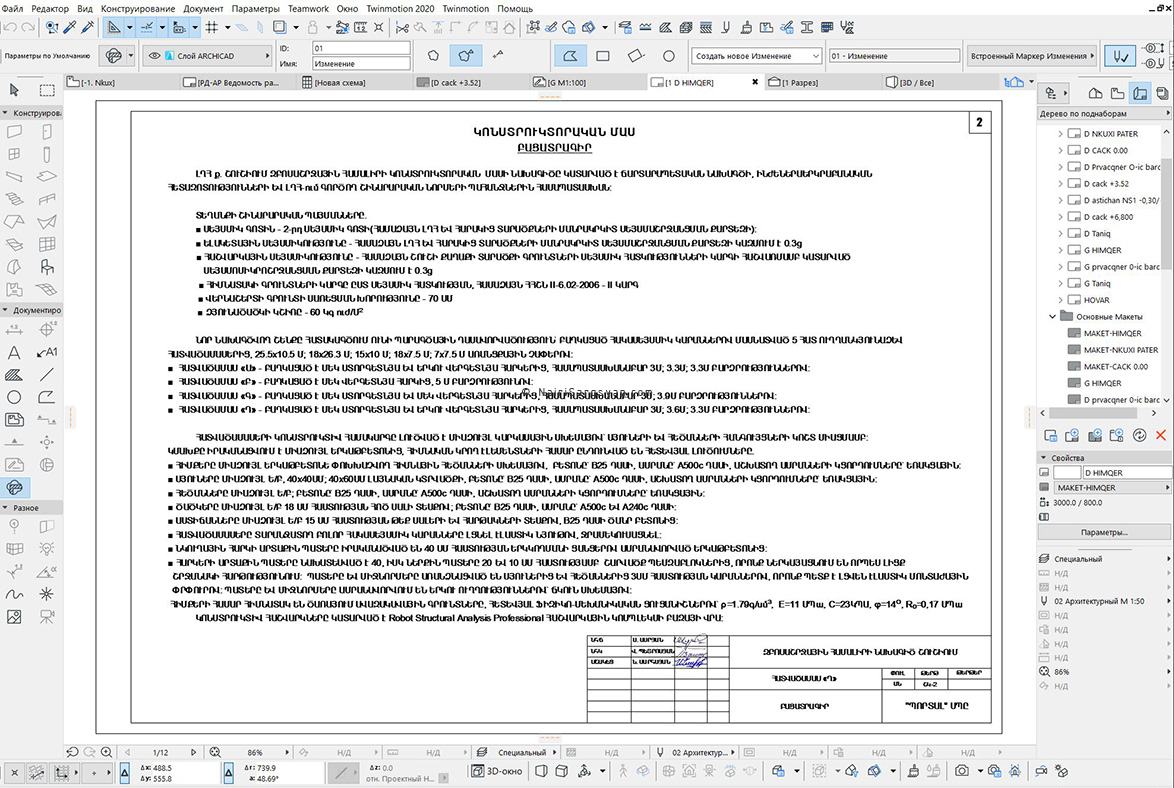
Task: Open 'Встроенный Маркер Изменения' dropdown
Action: (x=1032, y=56)
